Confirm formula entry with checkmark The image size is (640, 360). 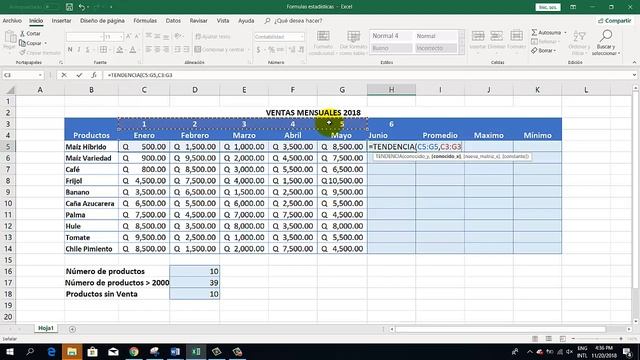(79, 75)
